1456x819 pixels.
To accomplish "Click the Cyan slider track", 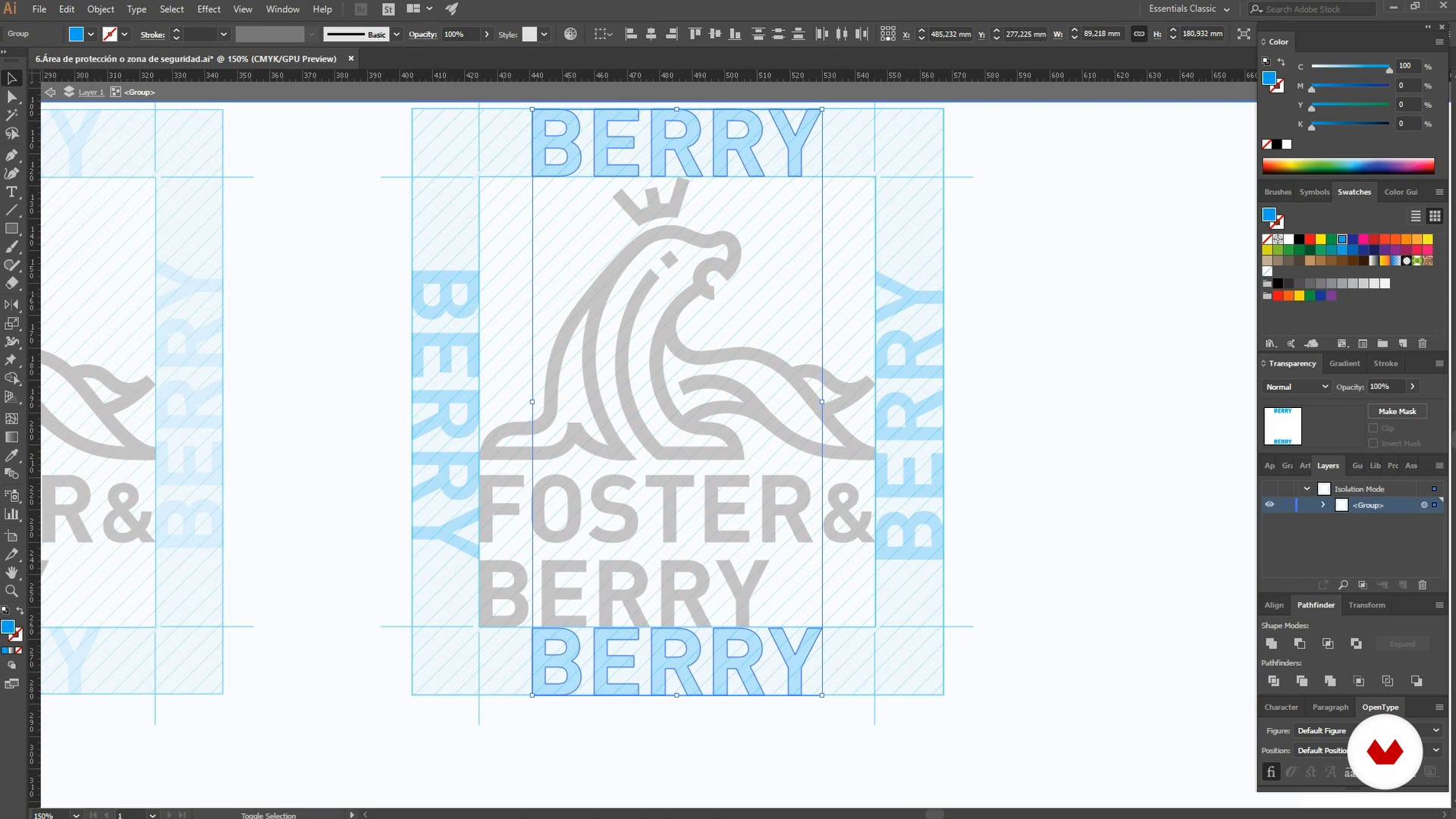I will (1351, 67).
